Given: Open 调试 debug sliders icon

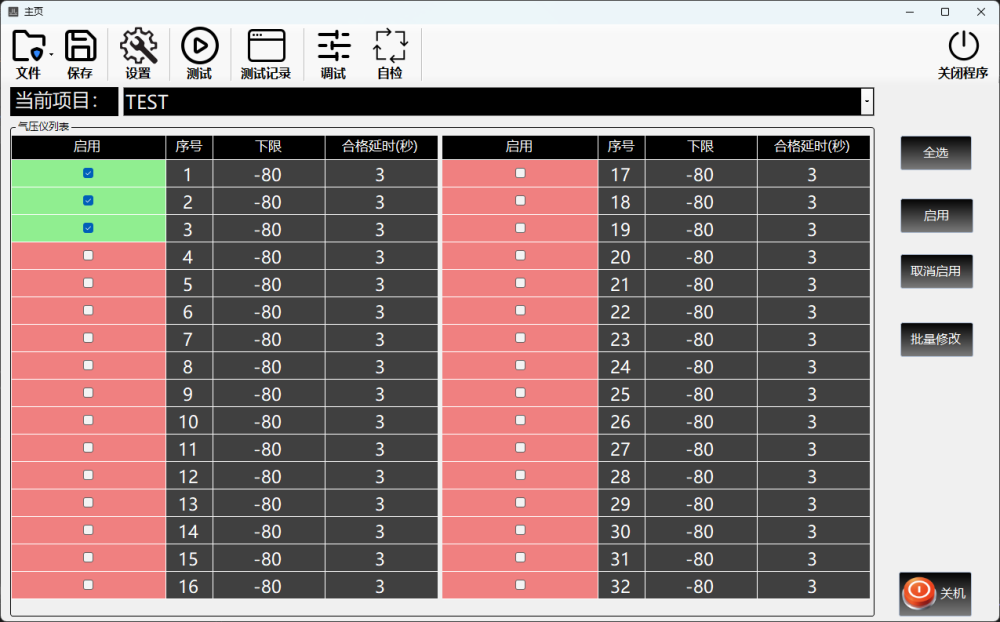Looking at the screenshot, I should point(333,47).
